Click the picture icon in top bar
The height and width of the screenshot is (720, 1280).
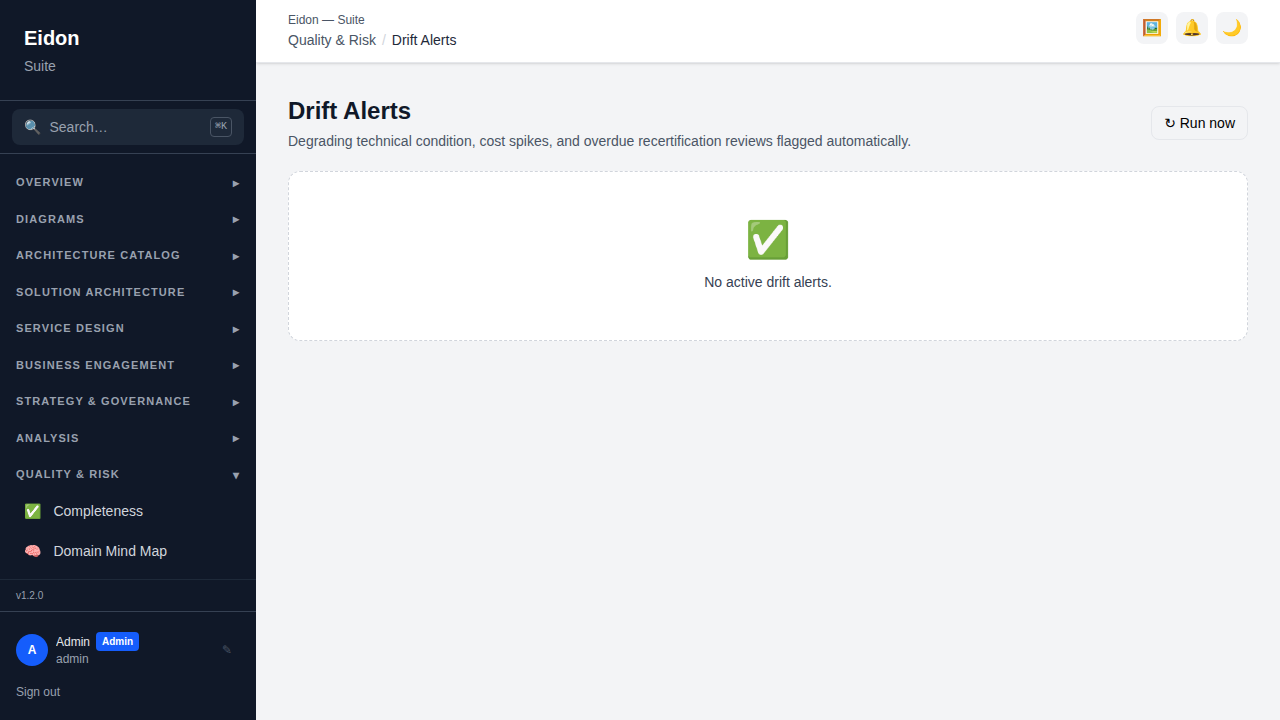tap(1152, 28)
